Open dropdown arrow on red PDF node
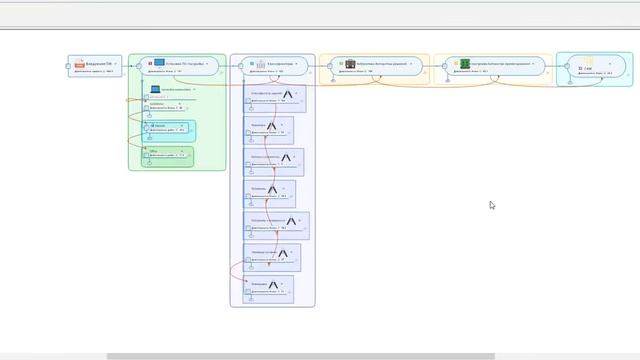 (116, 64)
